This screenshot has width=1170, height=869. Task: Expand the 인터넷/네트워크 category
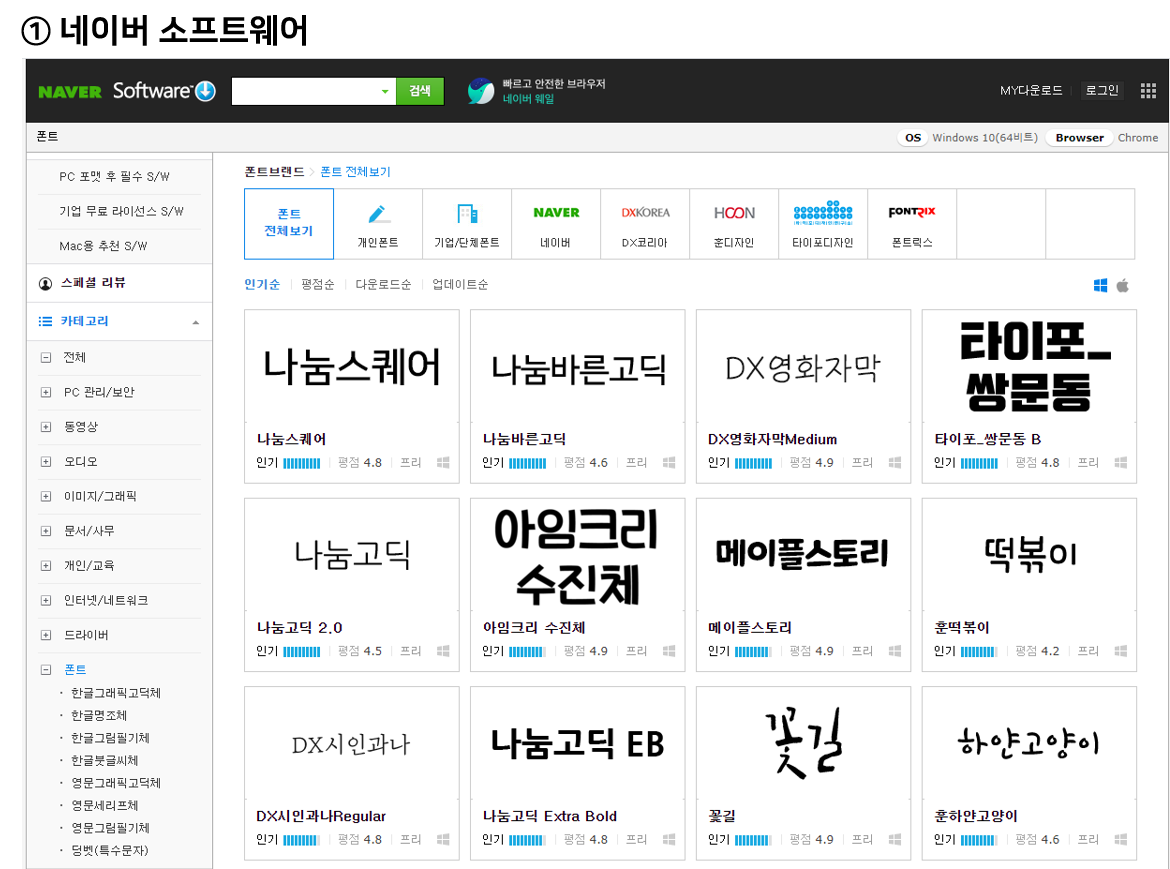coord(46,600)
